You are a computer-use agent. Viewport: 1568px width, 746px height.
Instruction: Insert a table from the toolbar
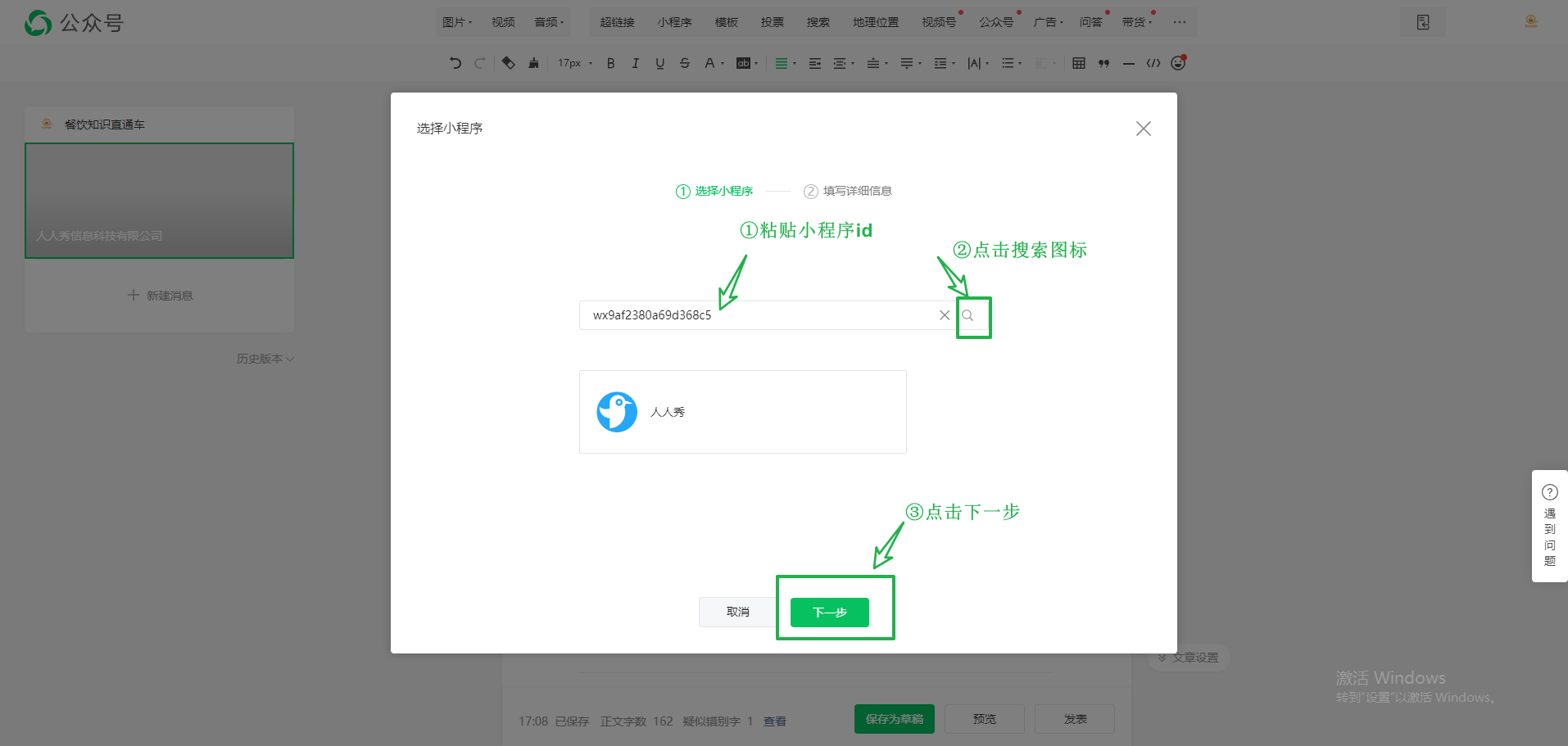coord(1079,63)
